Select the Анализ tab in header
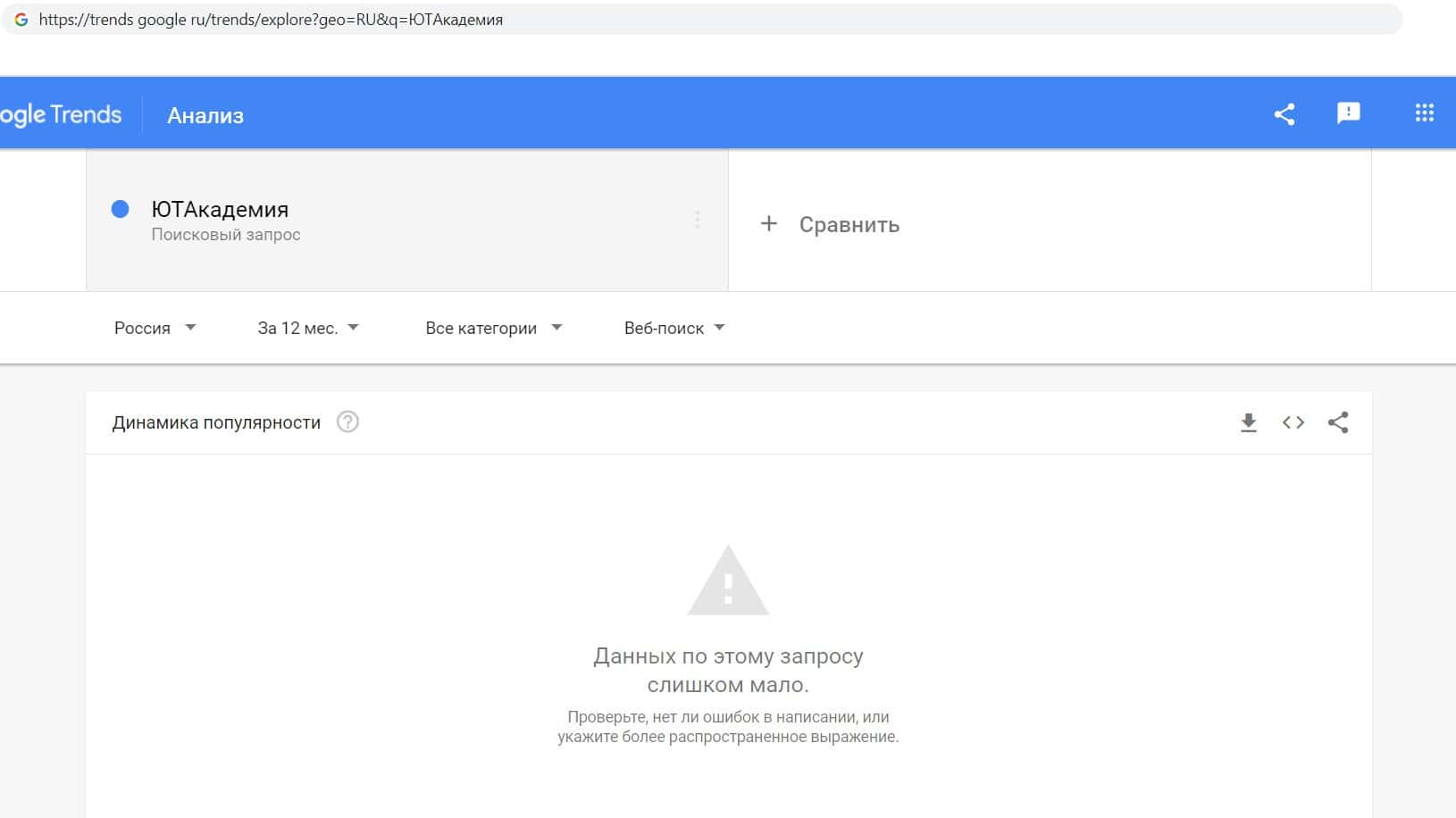The width and height of the screenshot is (1456, 818). click(x=205, y=115)
